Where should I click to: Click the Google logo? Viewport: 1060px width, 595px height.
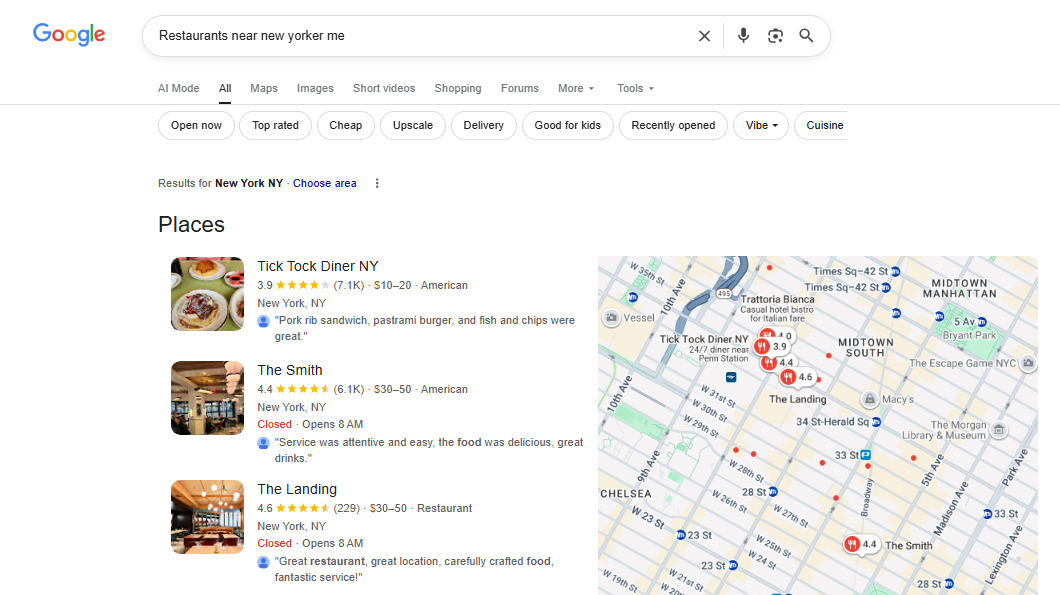(68, 34)
